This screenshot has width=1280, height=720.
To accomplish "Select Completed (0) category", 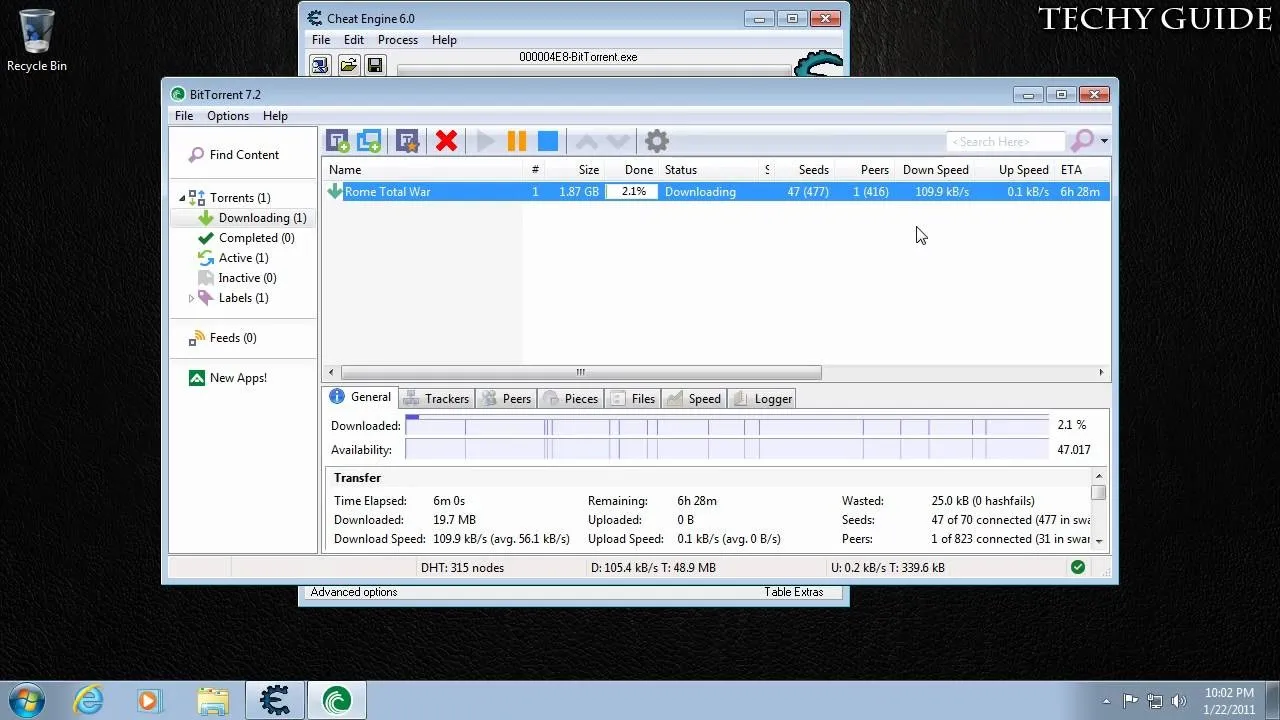I will (246, 238).
